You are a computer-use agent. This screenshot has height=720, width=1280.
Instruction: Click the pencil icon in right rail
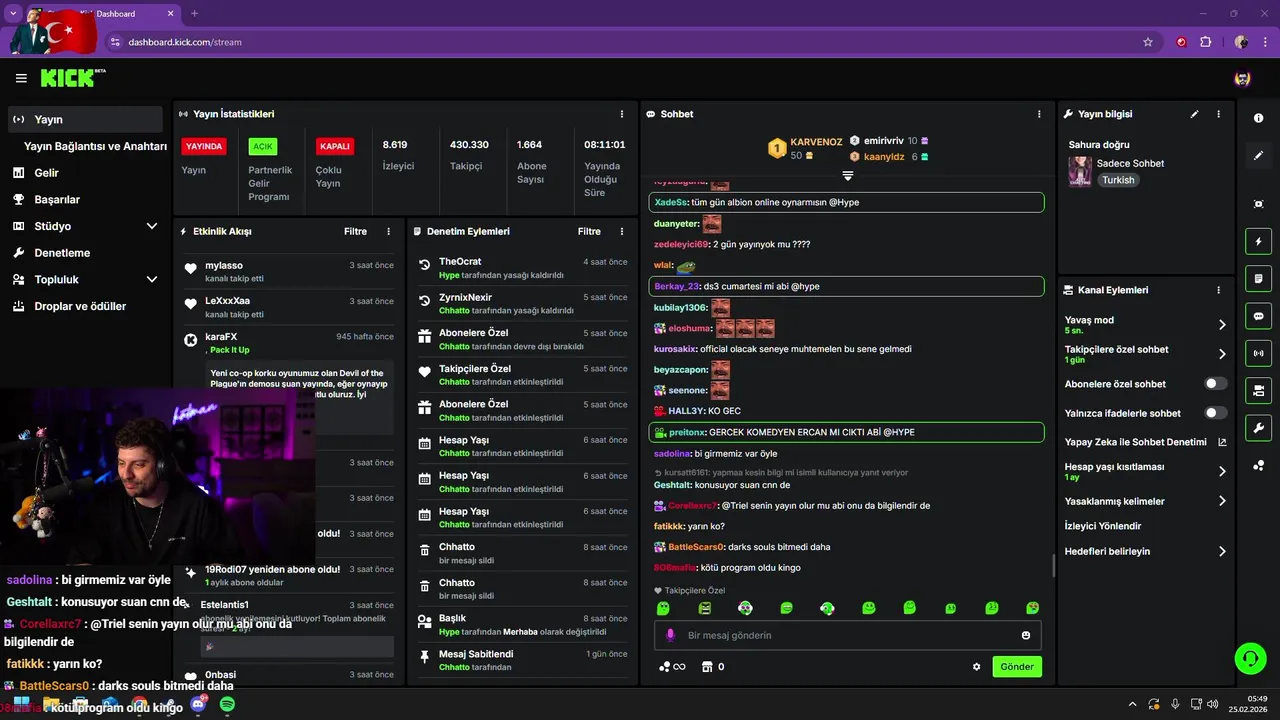click(1258, 156)
